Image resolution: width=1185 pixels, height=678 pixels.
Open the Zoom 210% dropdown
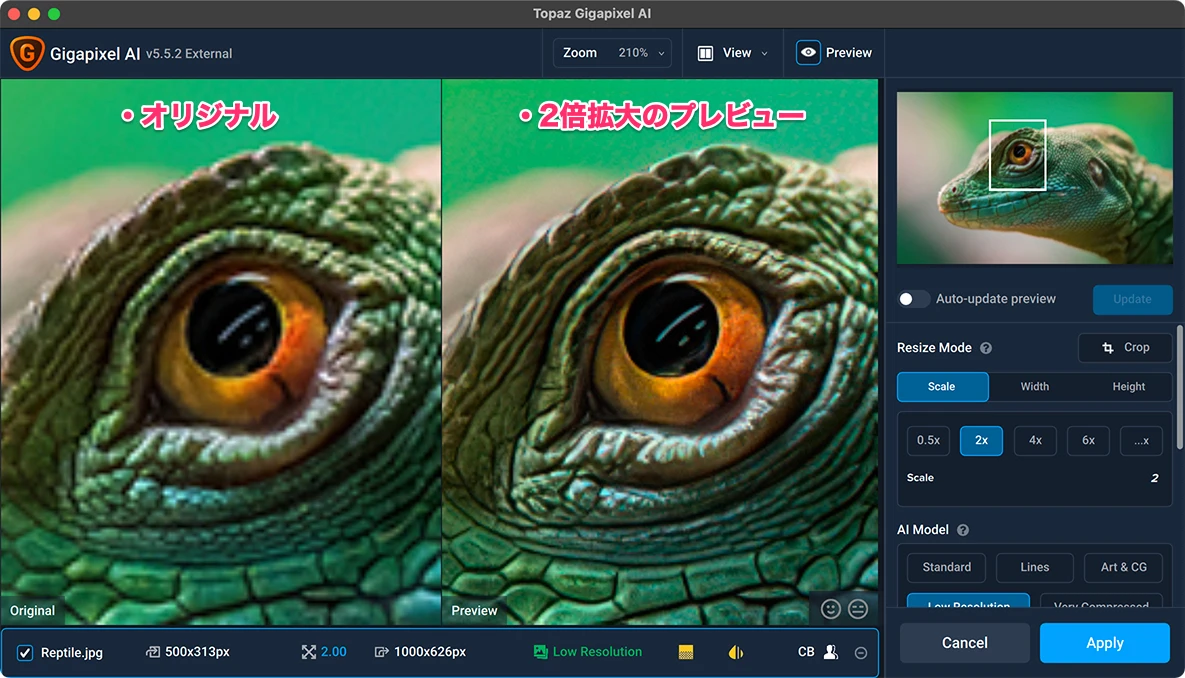[613, 53]
